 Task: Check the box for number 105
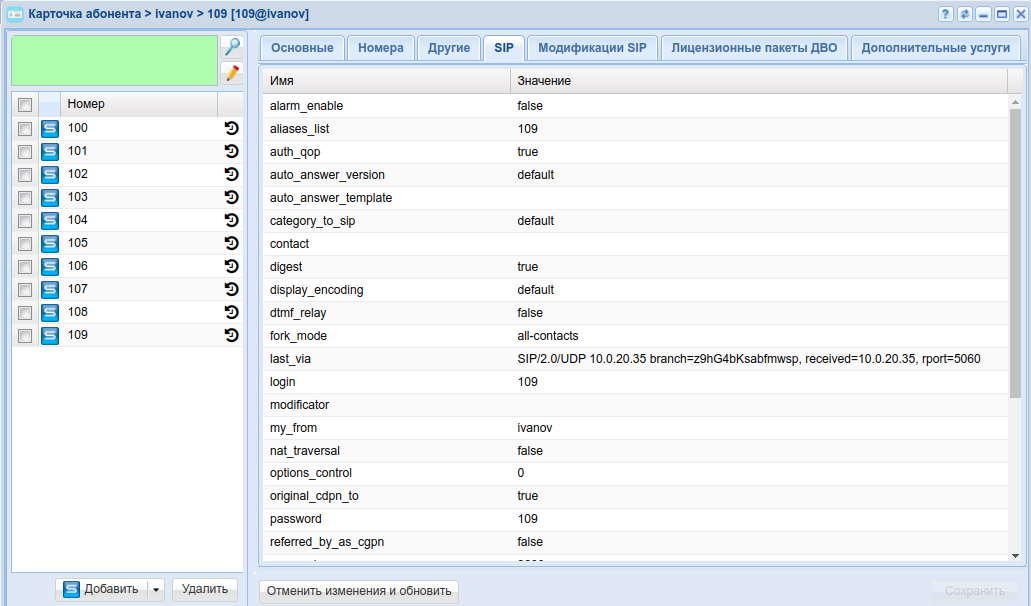pos(25,244)
